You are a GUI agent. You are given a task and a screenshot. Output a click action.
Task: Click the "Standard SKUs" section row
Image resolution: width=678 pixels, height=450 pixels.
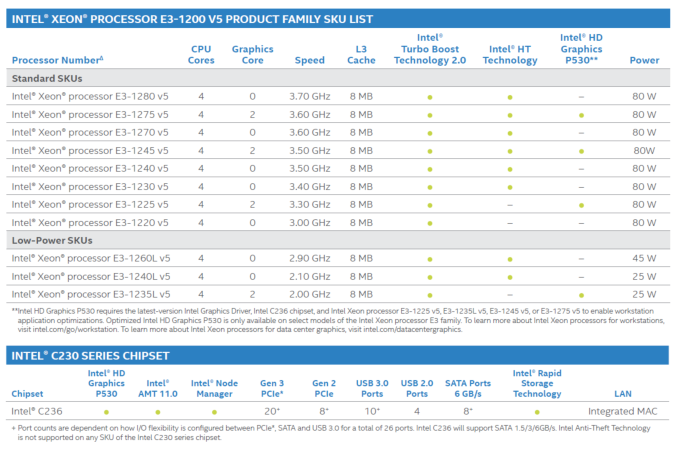338,78
